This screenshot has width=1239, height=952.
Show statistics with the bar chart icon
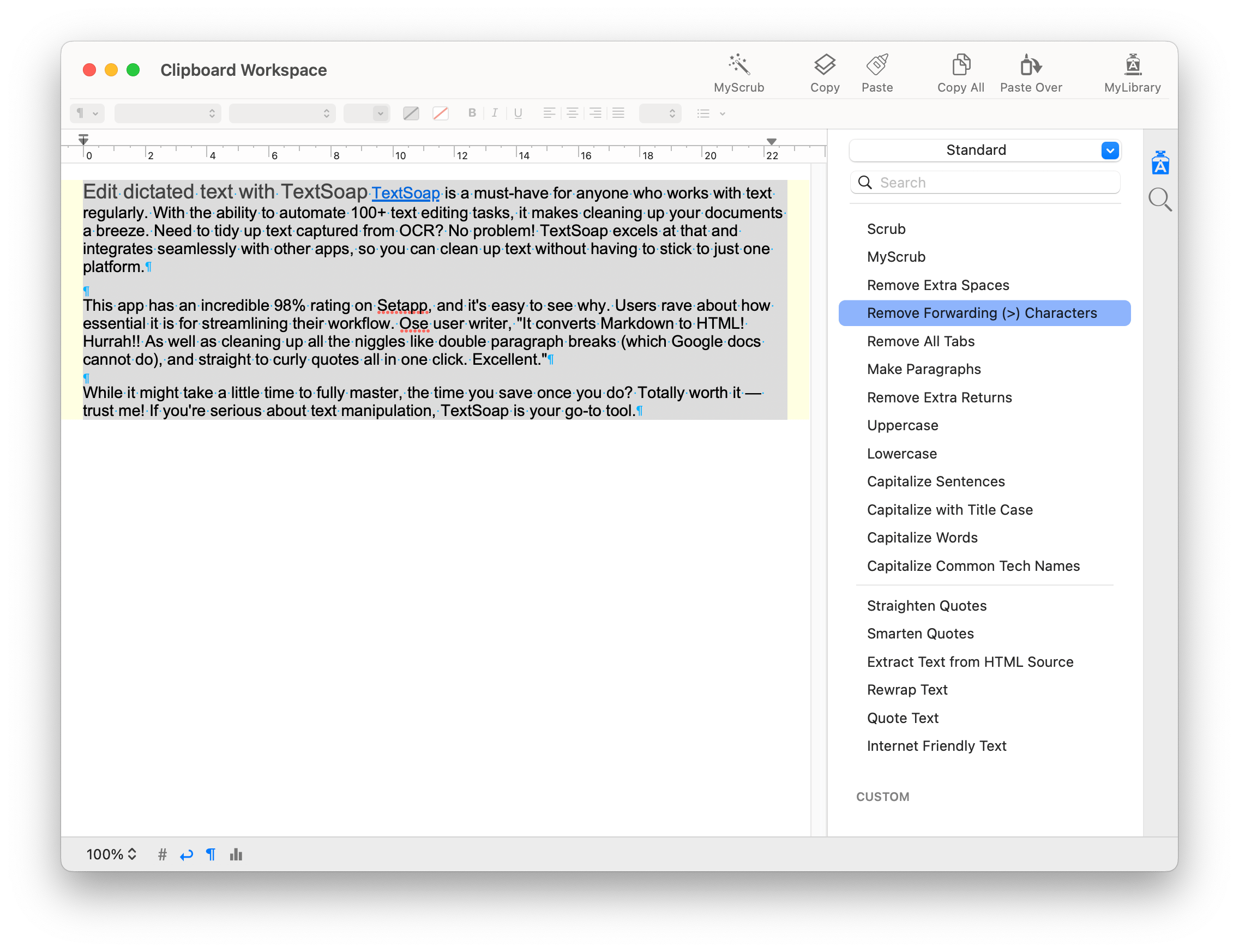click(236, 854)
